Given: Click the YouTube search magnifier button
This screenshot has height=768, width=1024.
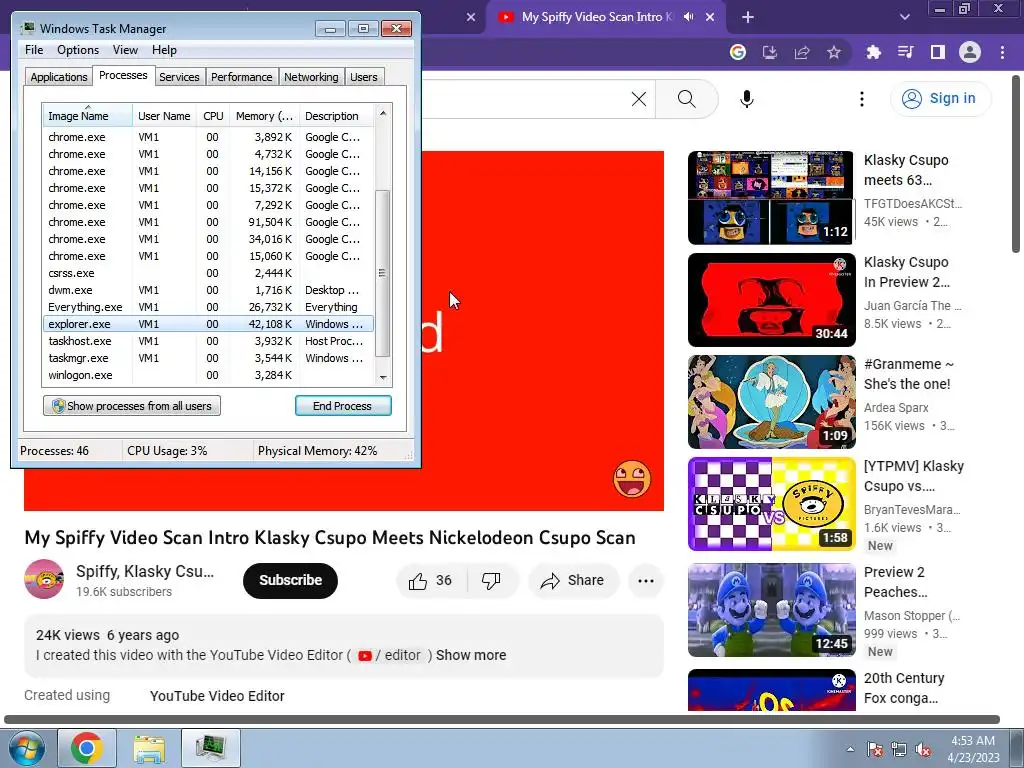Looking at the screenshot, I should (686, 99).
